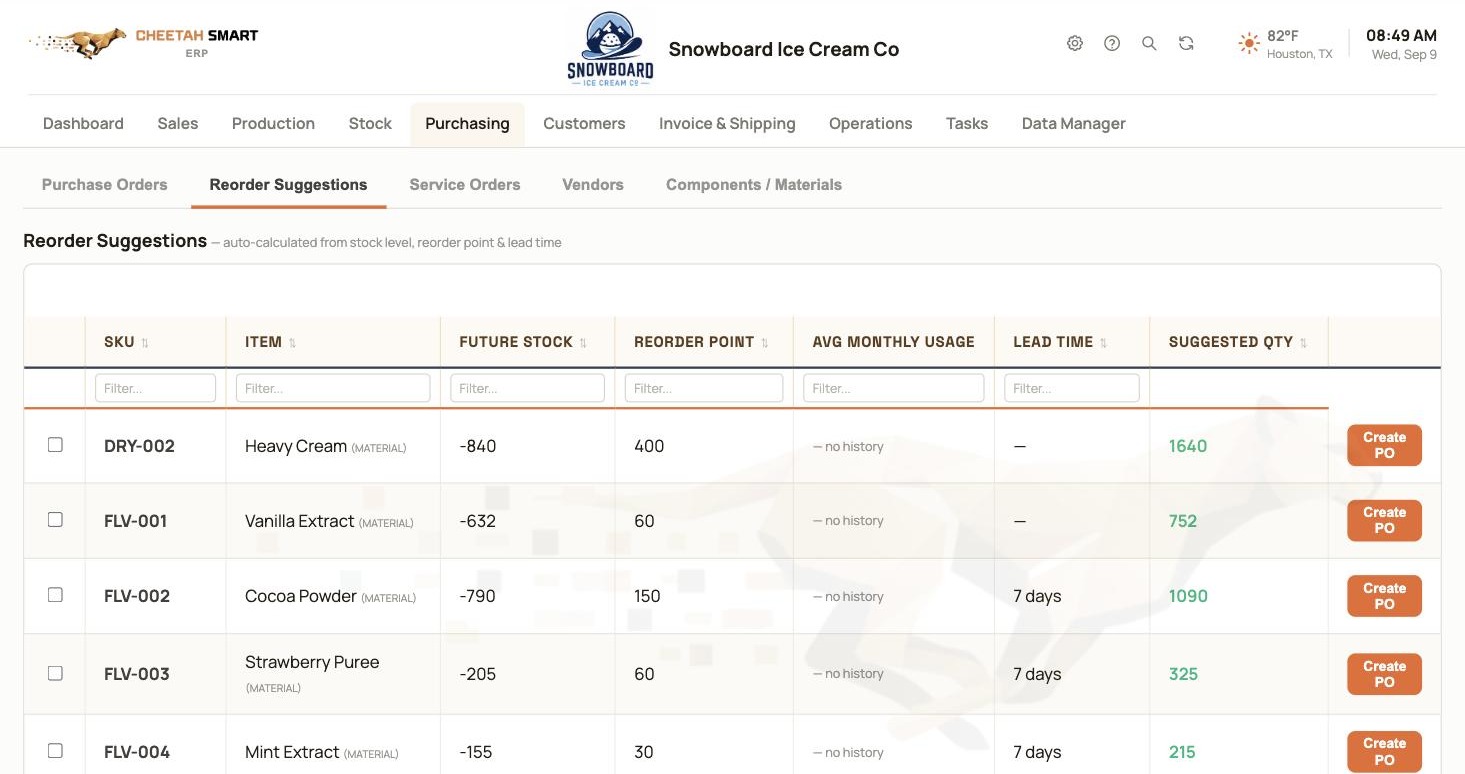Focus the AVG MONTHLY USAGE filter field
1465x774 pixels.
[894, 388]
